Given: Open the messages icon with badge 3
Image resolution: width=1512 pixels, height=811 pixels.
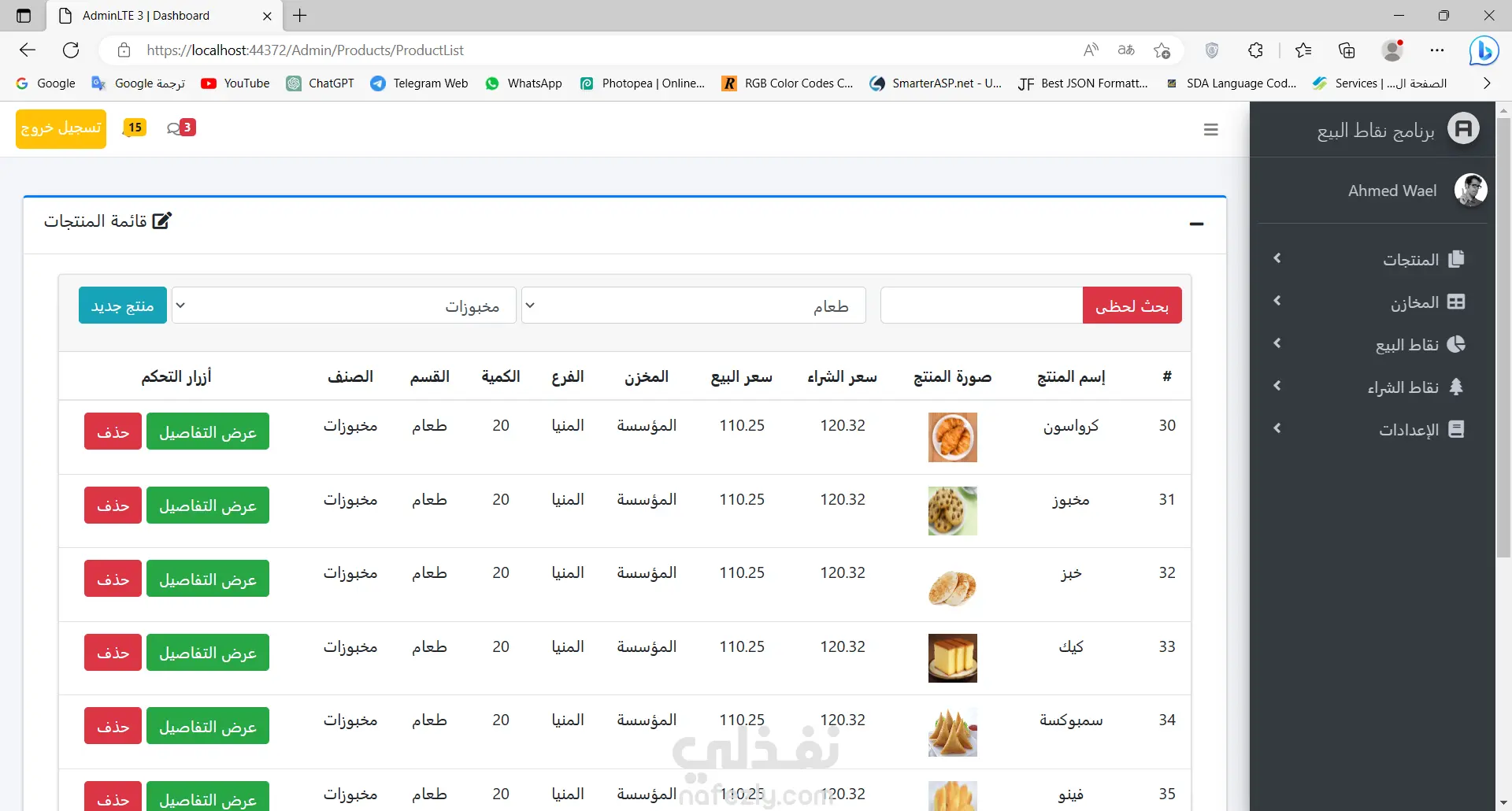Looking at the screenshot, I should [181, 128].
